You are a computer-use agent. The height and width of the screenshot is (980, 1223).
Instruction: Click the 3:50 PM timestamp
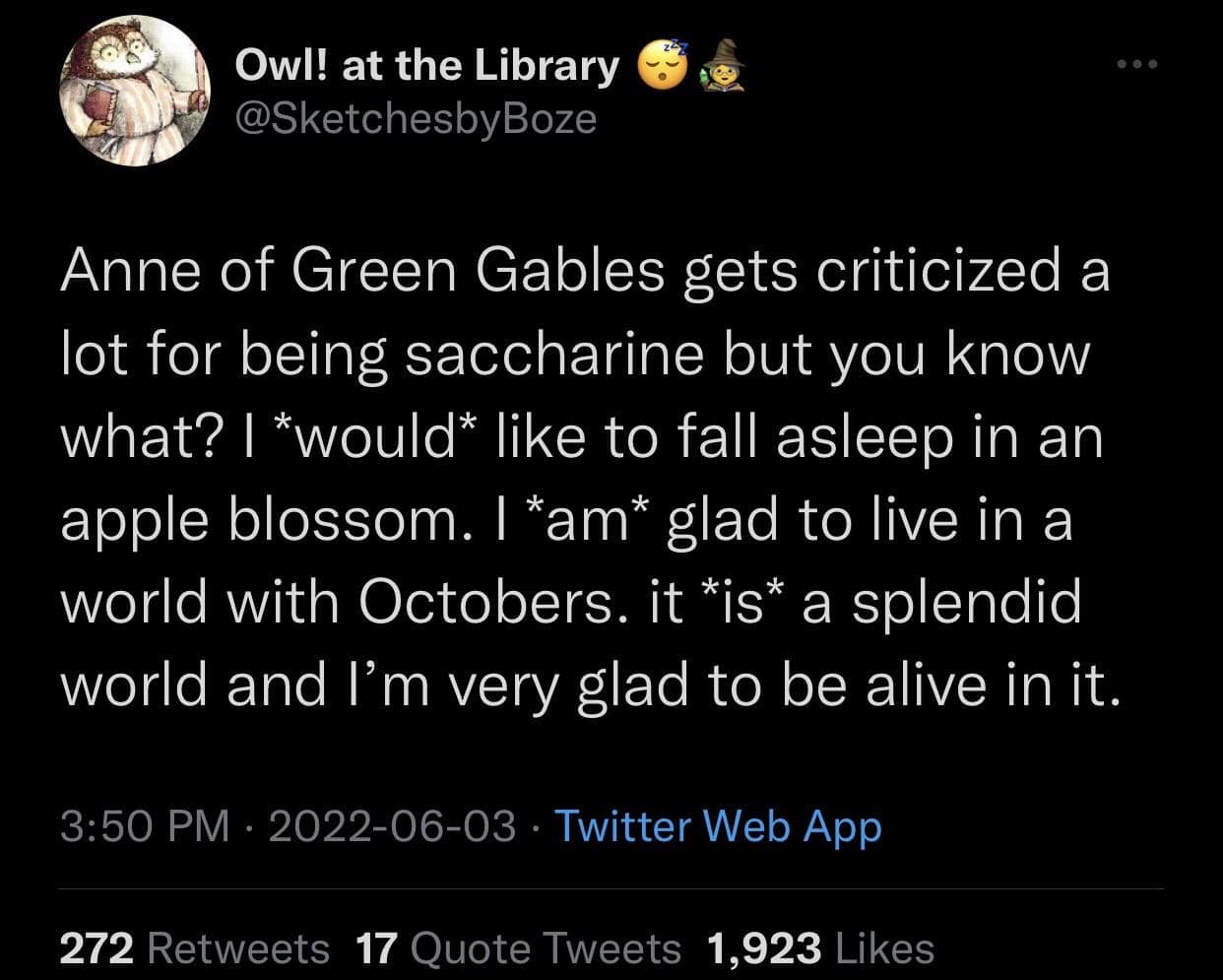(x=144, y=825)
